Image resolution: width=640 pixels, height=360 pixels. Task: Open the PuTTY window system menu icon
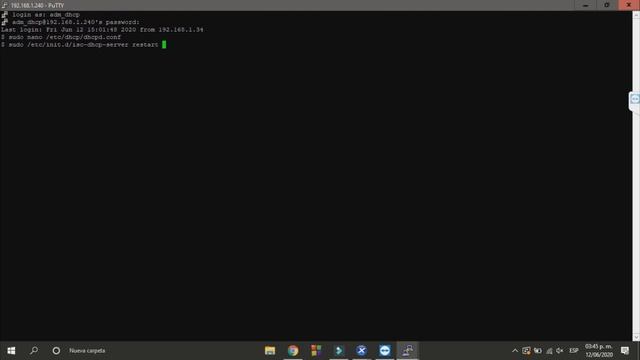(4, 5)
